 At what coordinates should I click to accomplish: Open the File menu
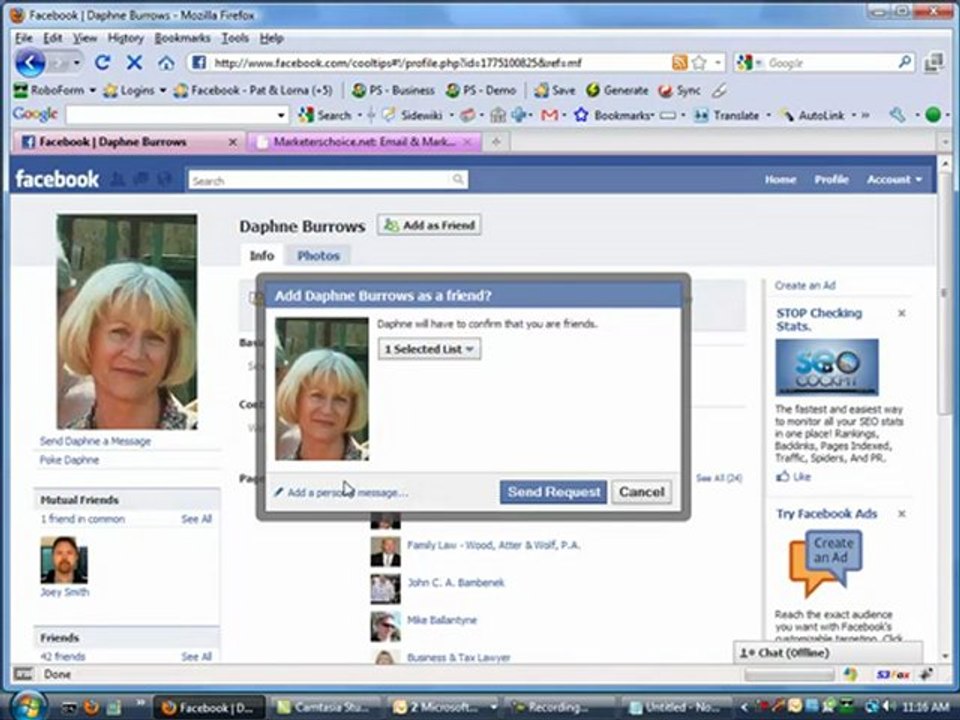point(23,38)
